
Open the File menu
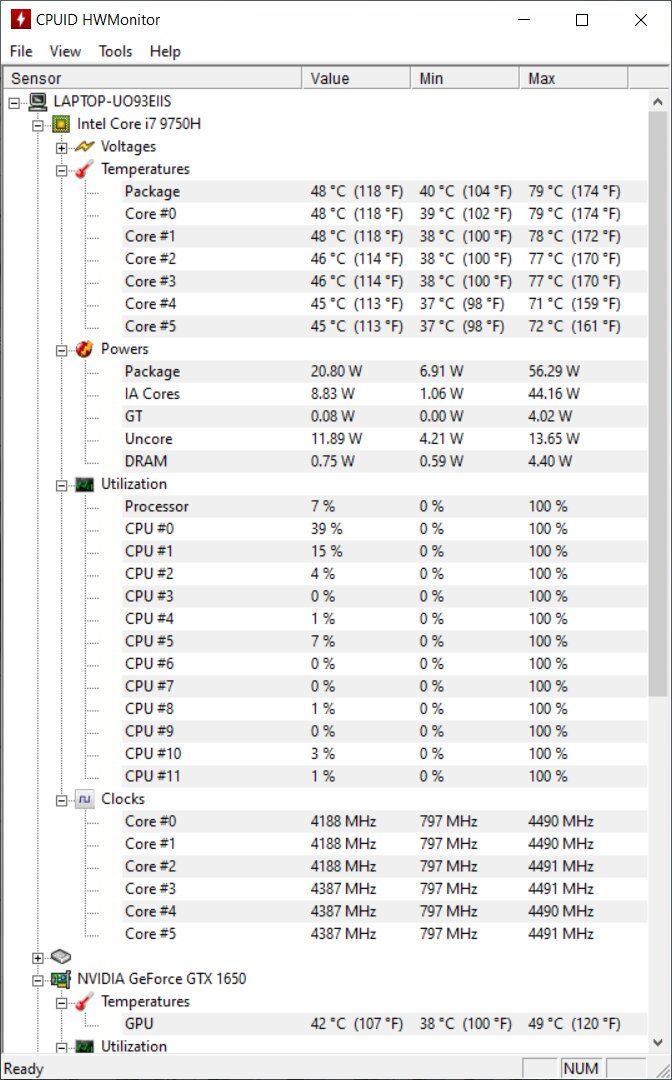point(21,51)
